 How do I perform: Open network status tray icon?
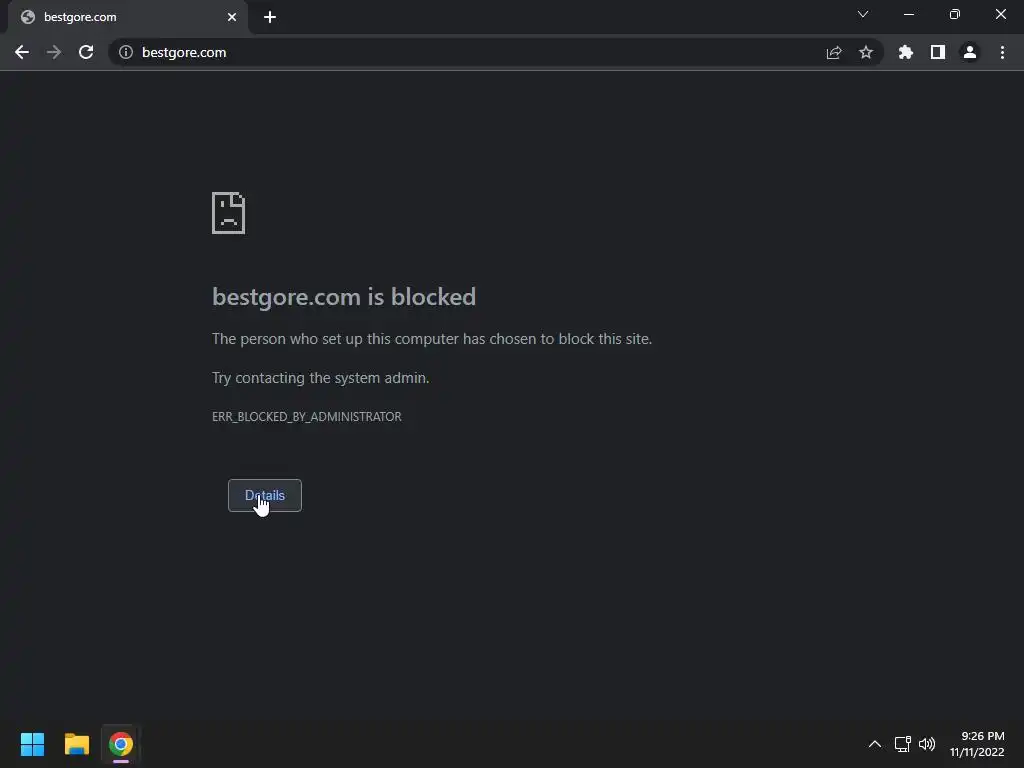point(903,744)
